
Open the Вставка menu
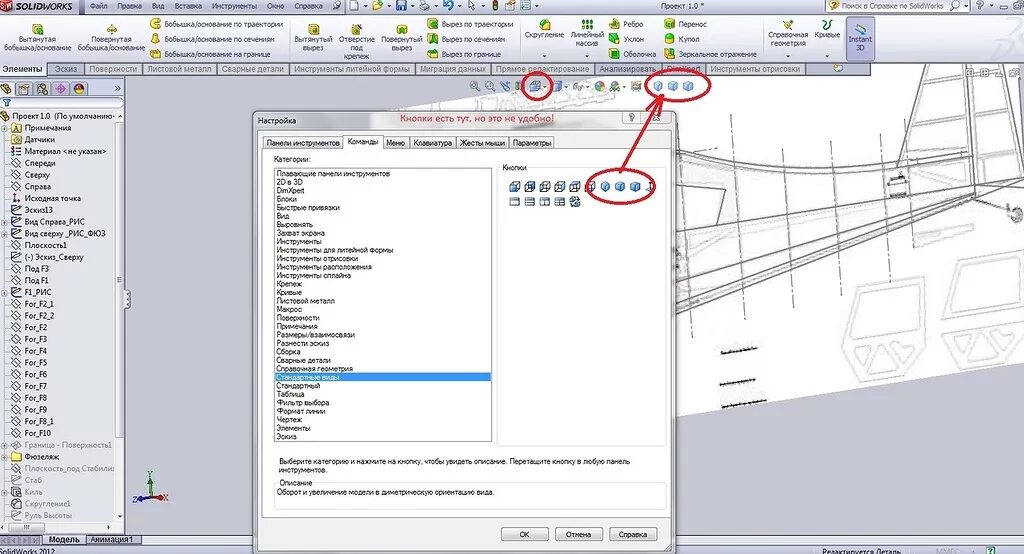(x=188, y=6)
